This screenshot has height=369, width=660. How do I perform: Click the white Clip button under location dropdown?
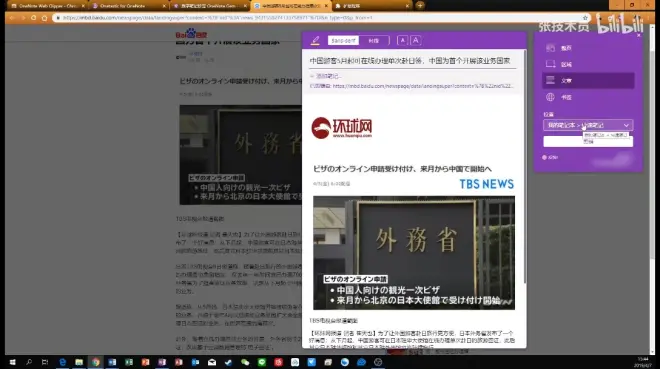point(588,141)
